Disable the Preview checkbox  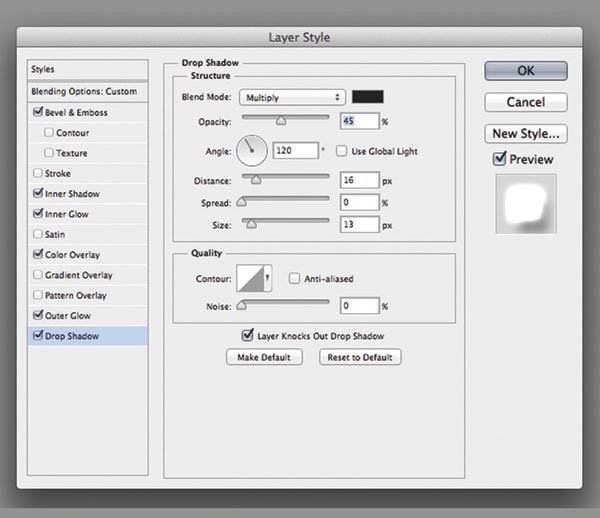coord(500,159)
